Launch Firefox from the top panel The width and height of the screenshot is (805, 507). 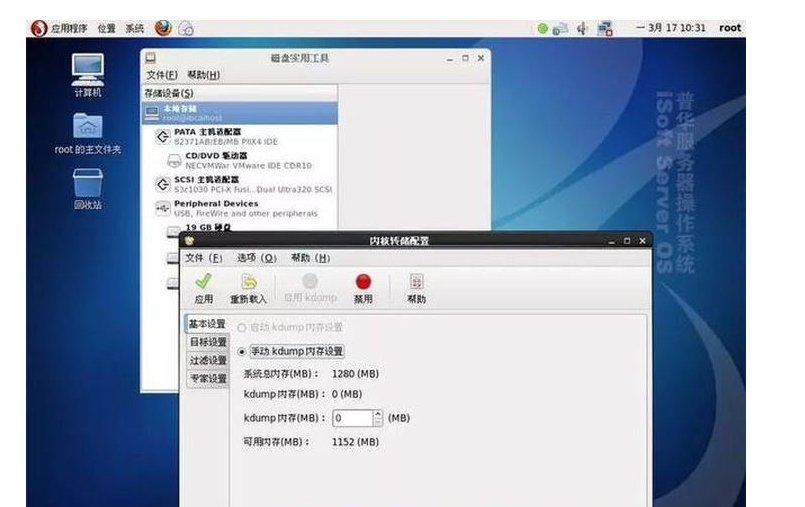[163, 28]
